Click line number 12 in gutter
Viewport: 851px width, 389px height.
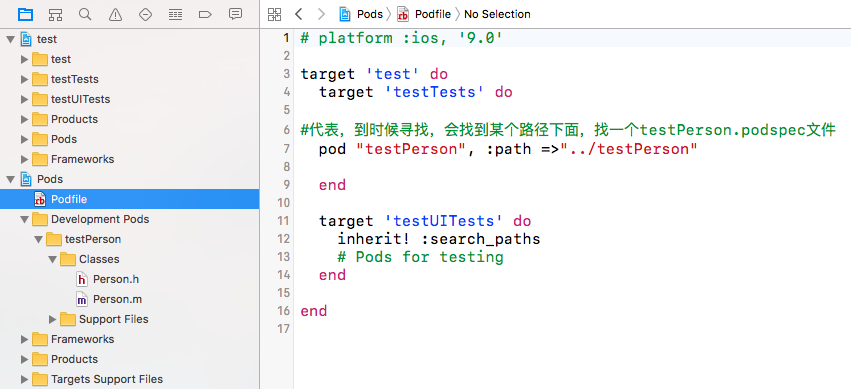[284, 239]
